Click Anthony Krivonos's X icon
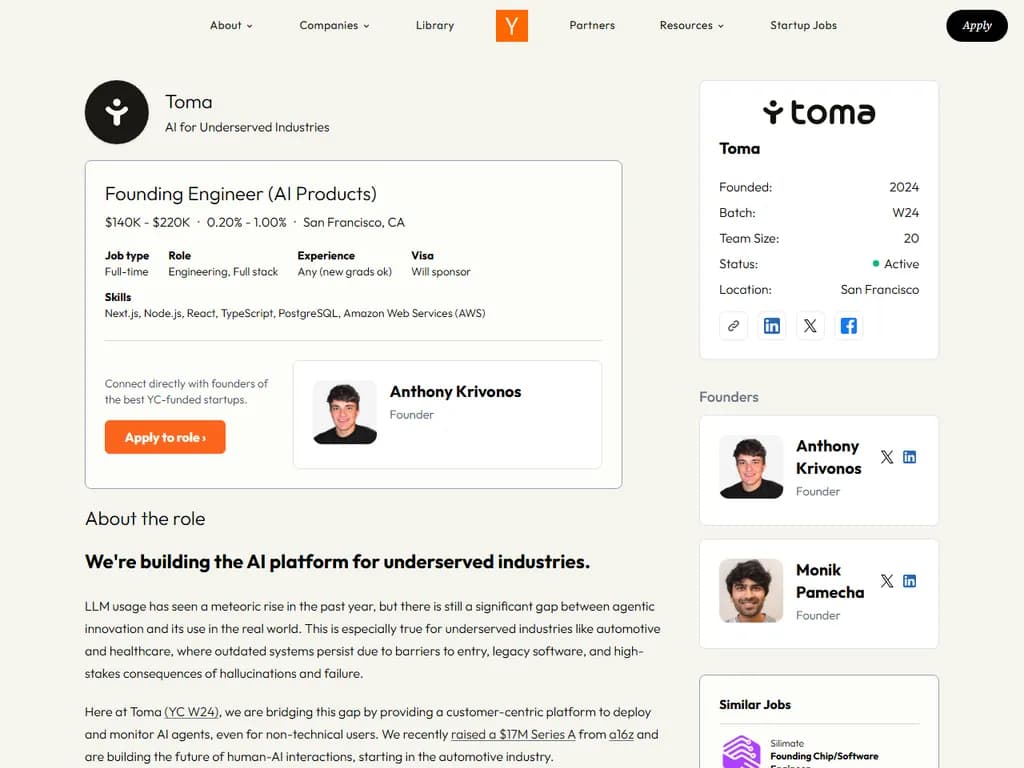 coord(886,456)
